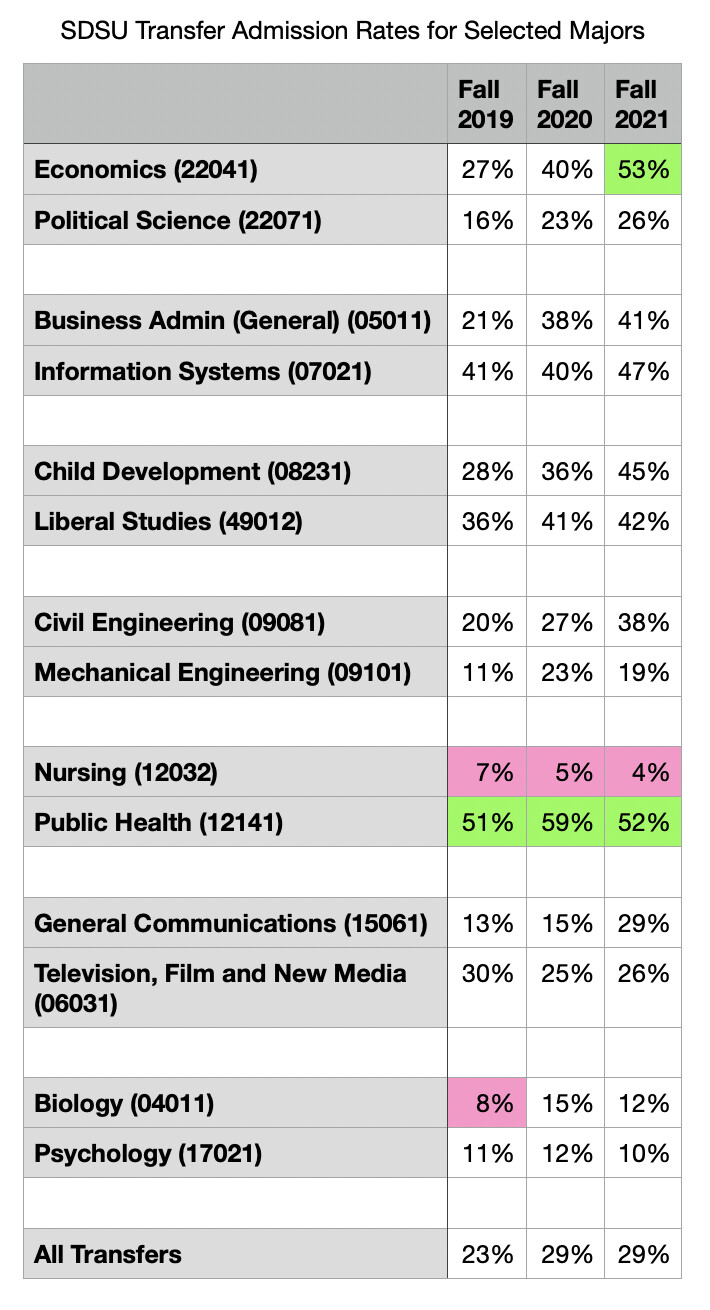Image resolution: width=710 pixels, height=1310 pixels.
Task: Select Liberal Studies Fall 2020 value
Action: pos(565,522)
